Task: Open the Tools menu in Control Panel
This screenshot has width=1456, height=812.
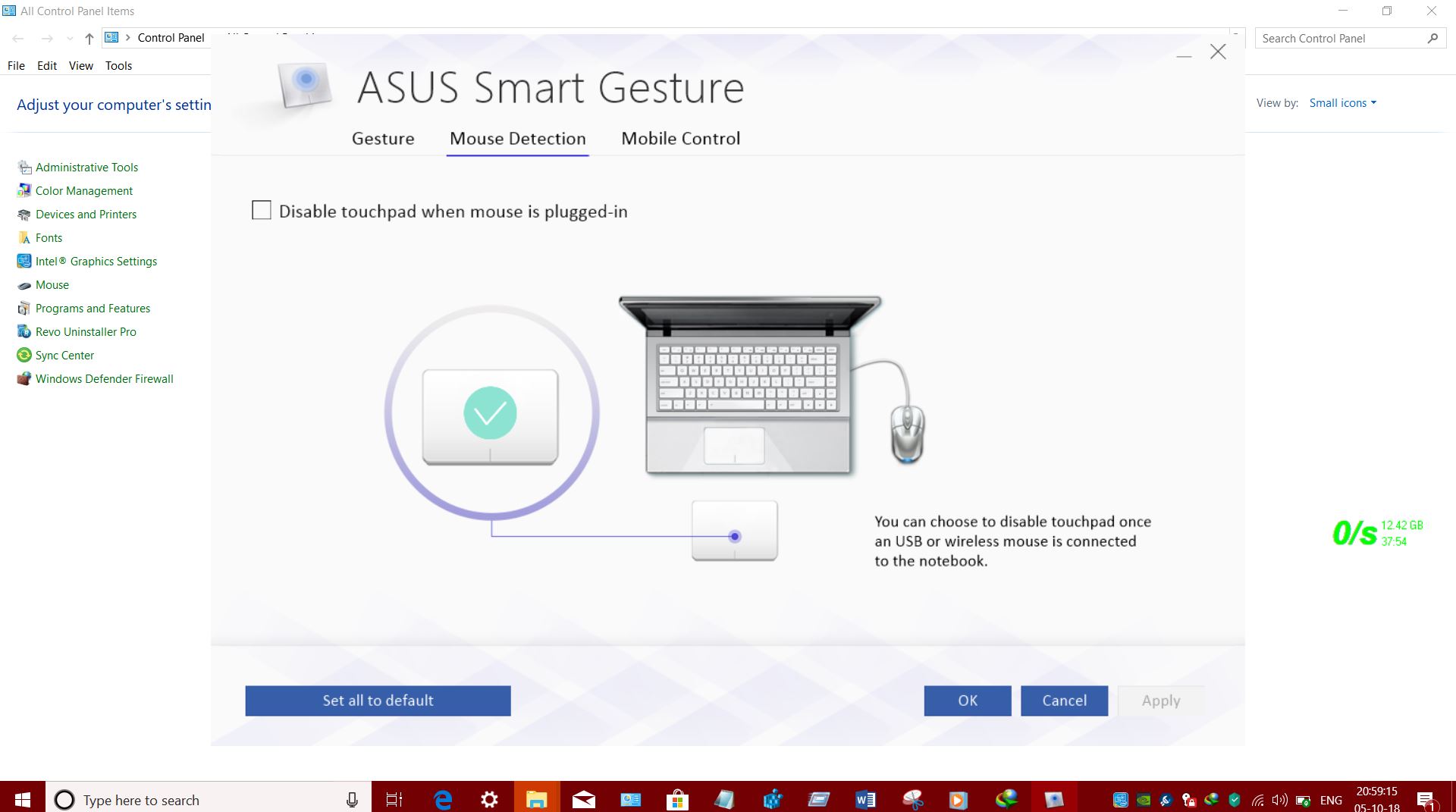Action: [118, 66]
